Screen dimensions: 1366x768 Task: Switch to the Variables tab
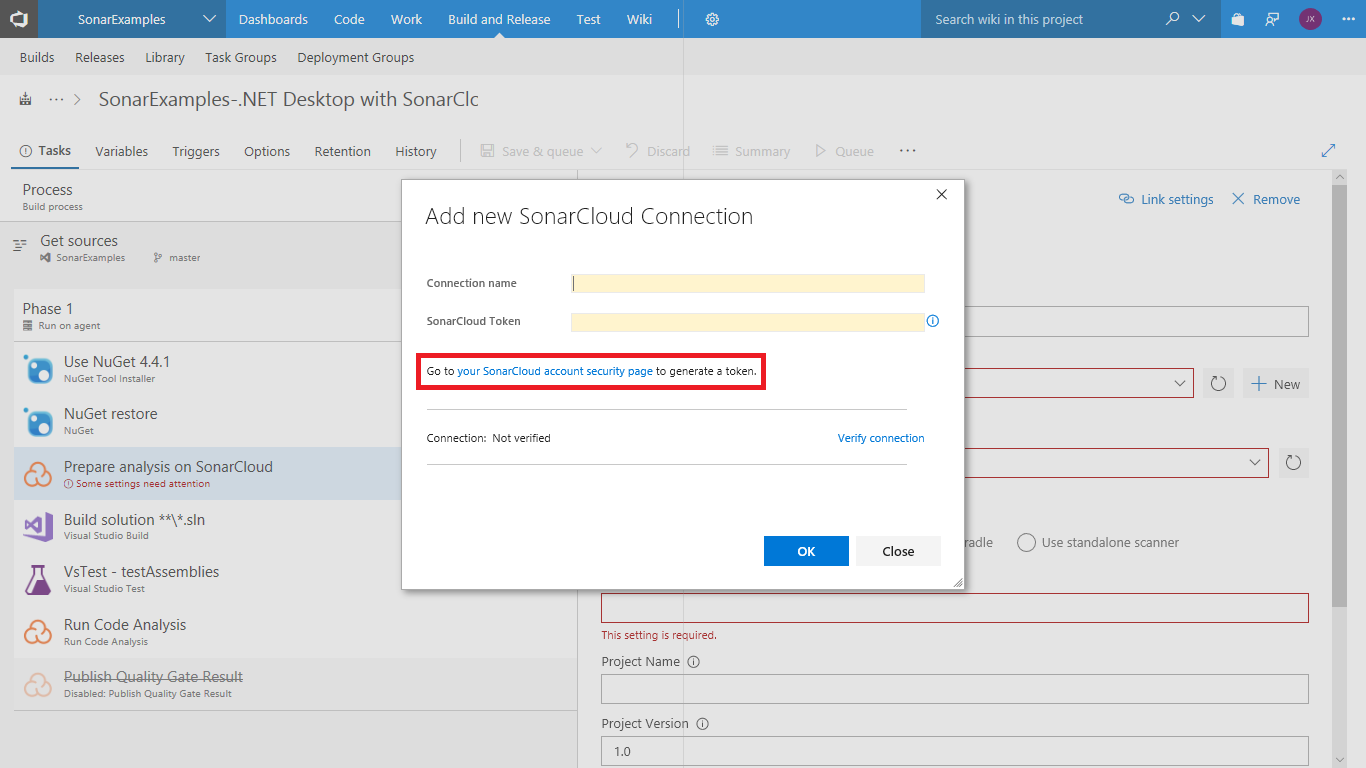coord(122,151)
